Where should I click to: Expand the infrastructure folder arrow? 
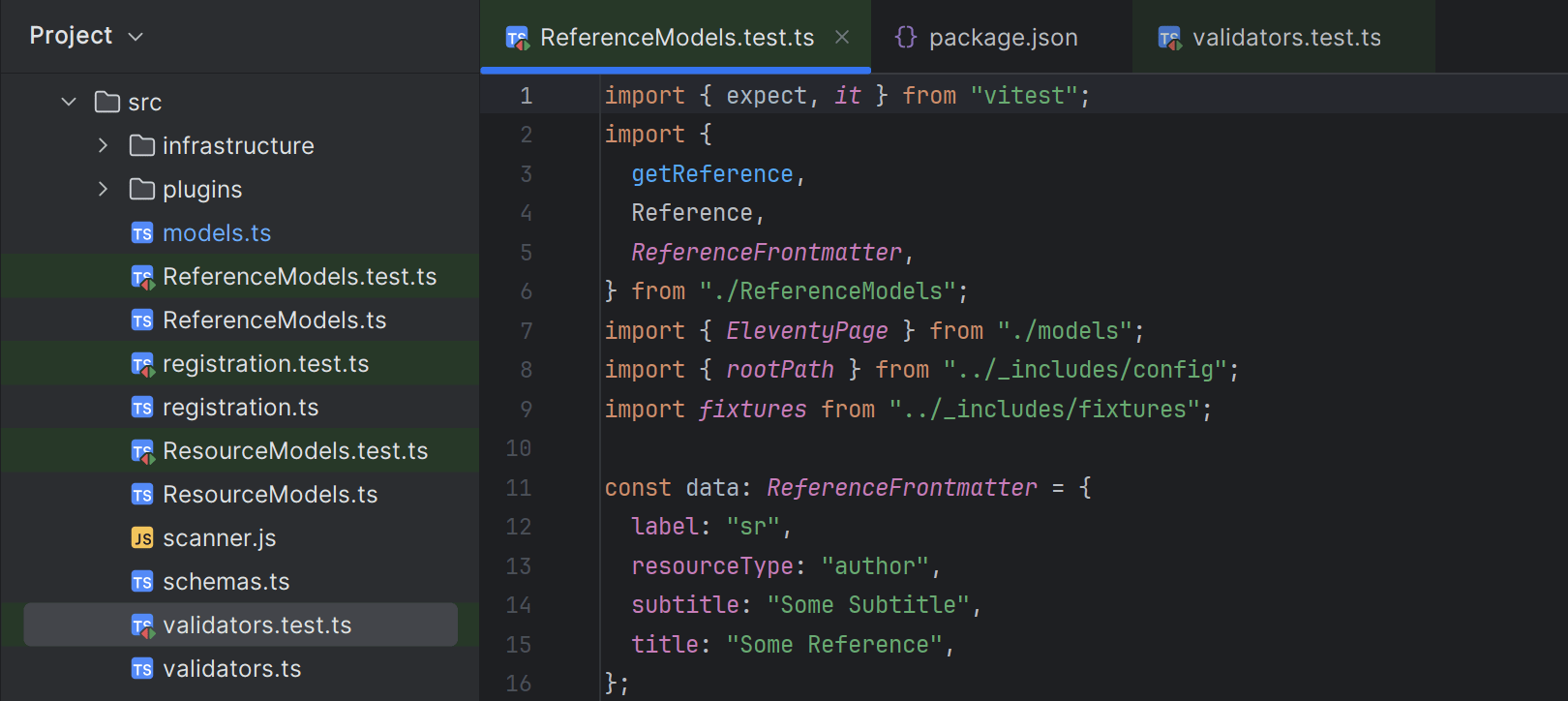tap(104, 146)
